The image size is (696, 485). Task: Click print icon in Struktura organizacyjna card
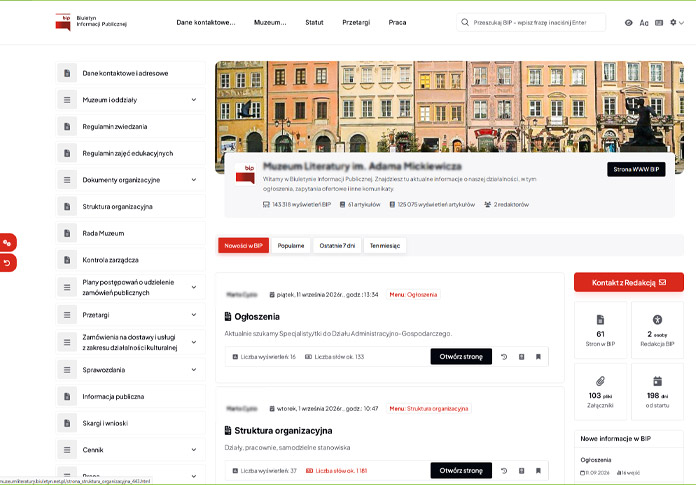click(522, 471)
